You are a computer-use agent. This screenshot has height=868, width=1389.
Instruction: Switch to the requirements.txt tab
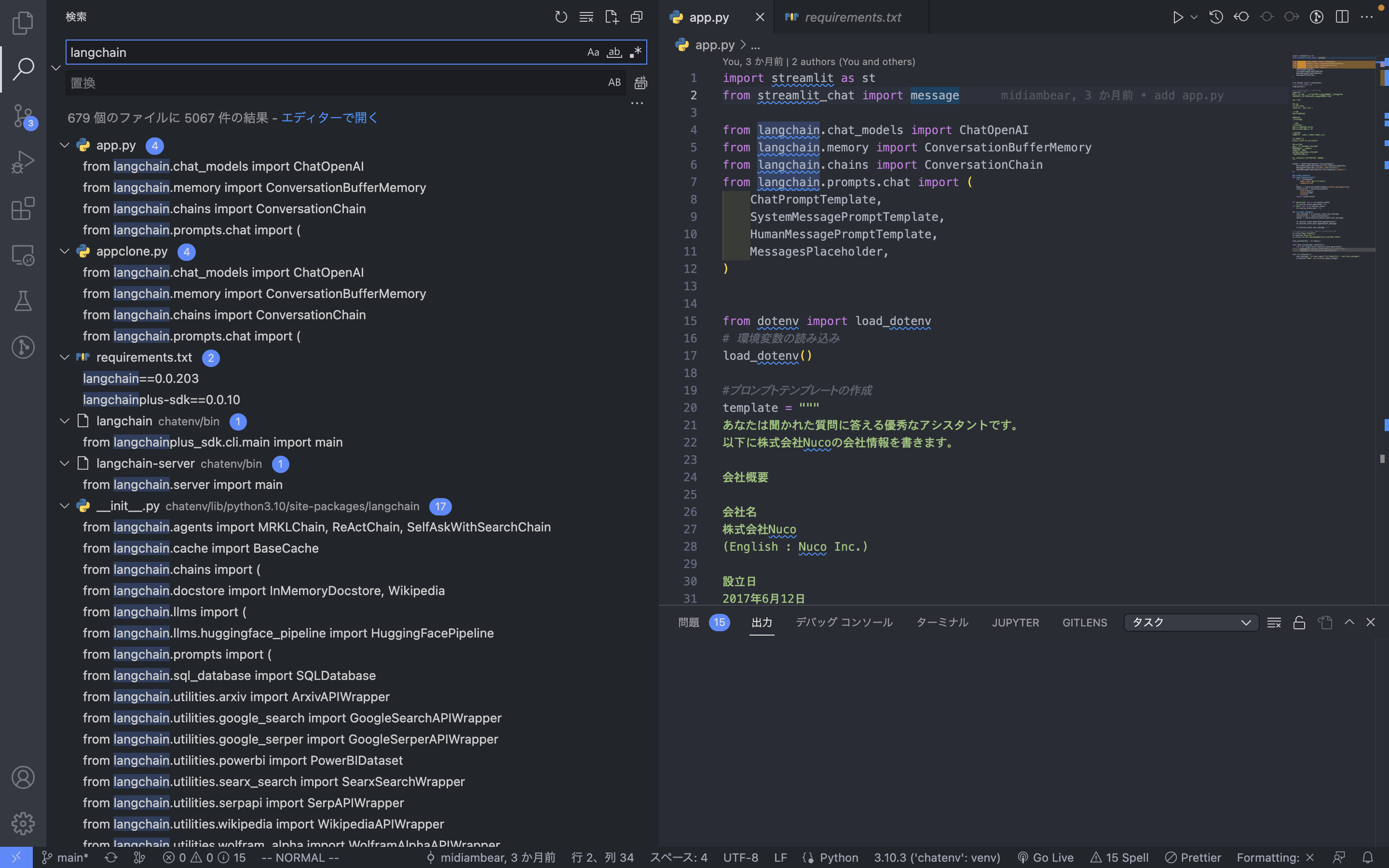point(851,17)
